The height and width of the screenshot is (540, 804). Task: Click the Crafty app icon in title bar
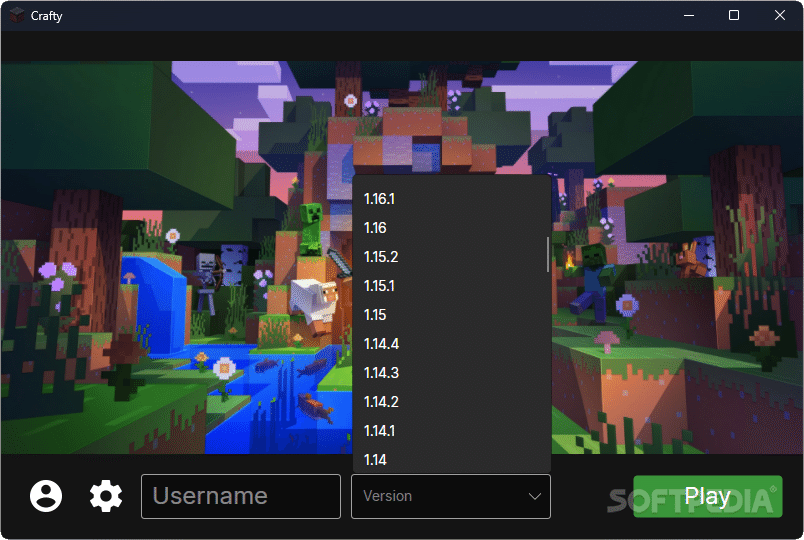point(16,15)
